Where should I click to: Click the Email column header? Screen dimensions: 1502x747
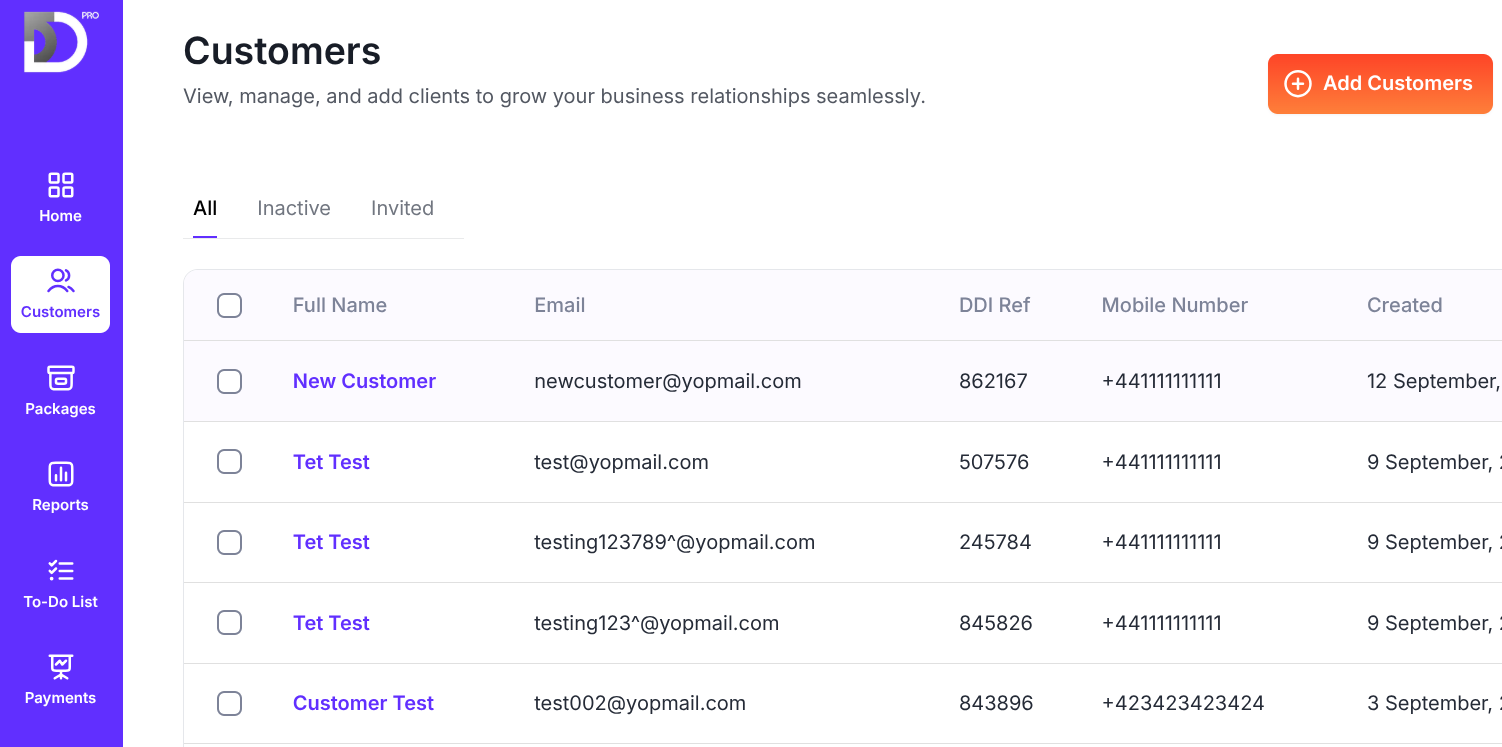(x=559, y=305)
